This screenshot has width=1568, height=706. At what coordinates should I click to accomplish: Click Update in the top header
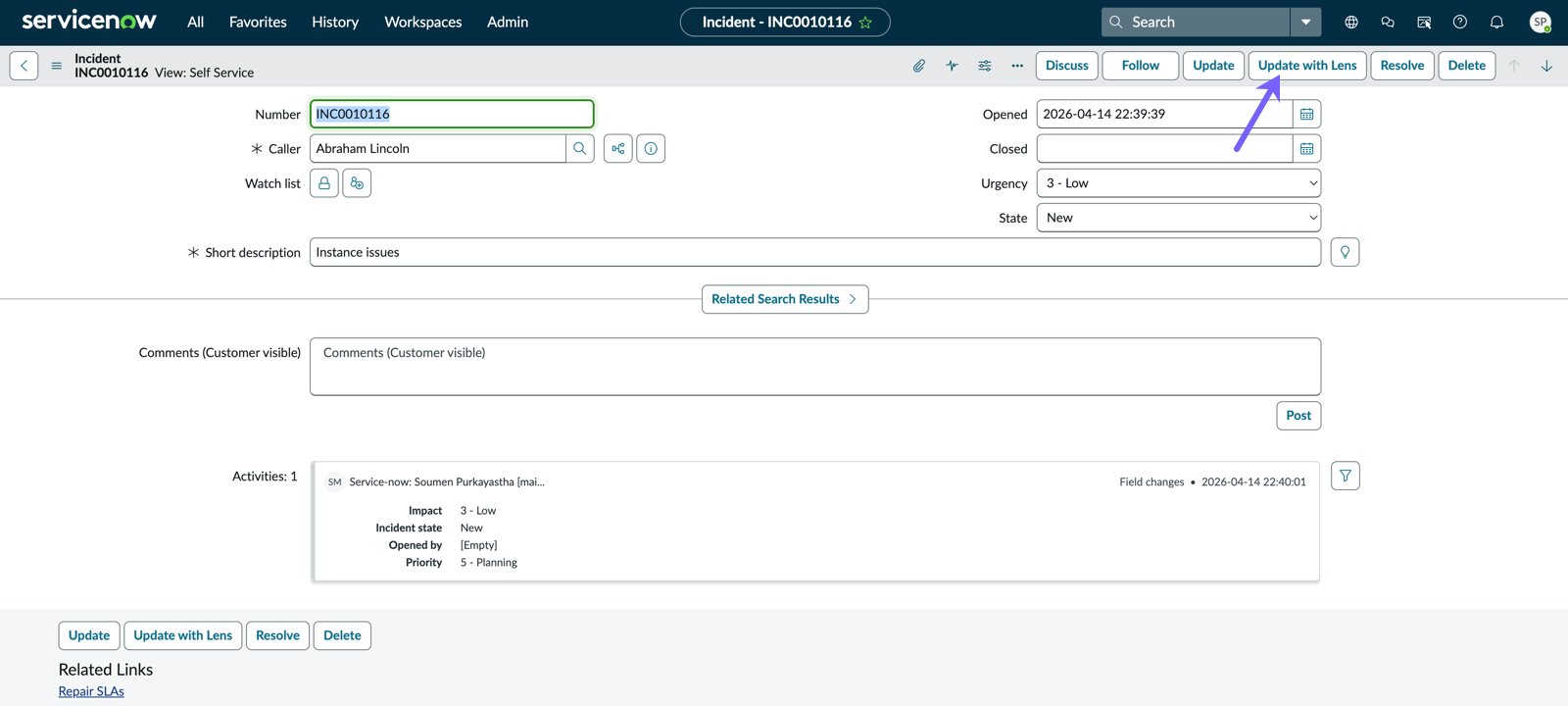[x=1213, y=66]
